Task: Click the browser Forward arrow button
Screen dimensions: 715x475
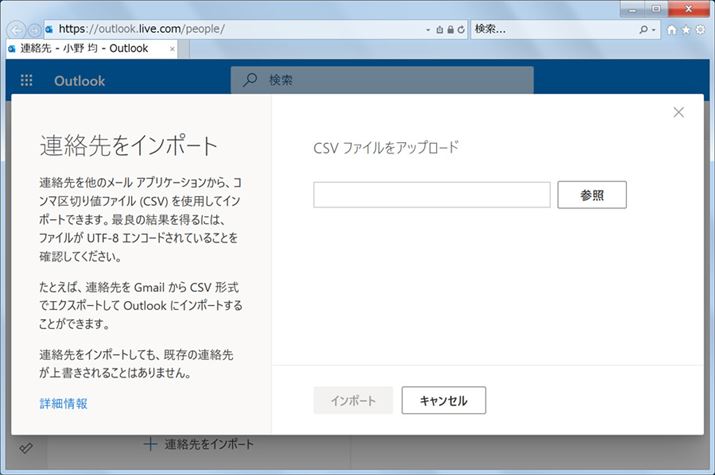Action: click(34, 30)
